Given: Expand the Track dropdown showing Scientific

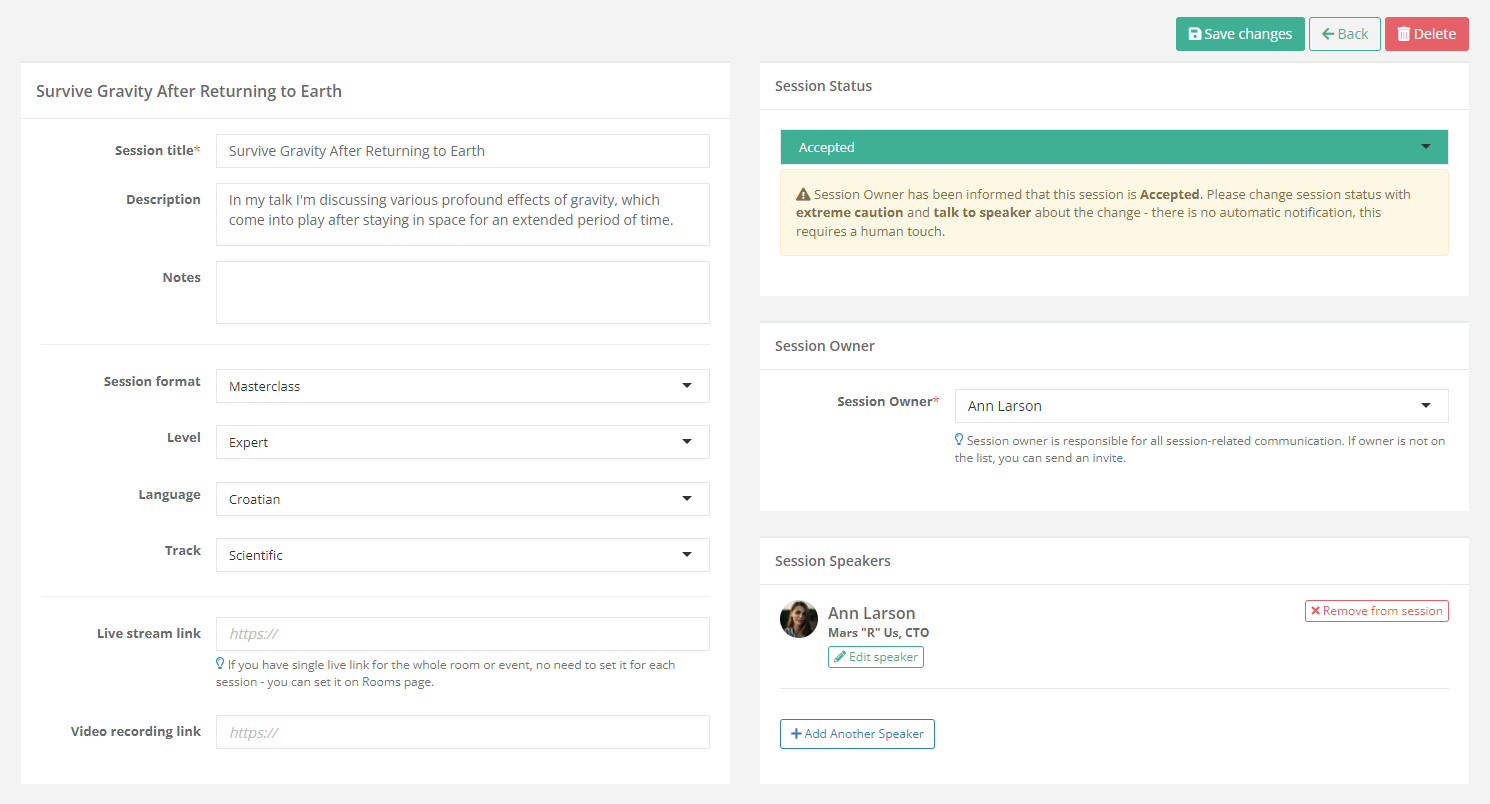Looking at the screenshot, I should (x=462, y=555).
